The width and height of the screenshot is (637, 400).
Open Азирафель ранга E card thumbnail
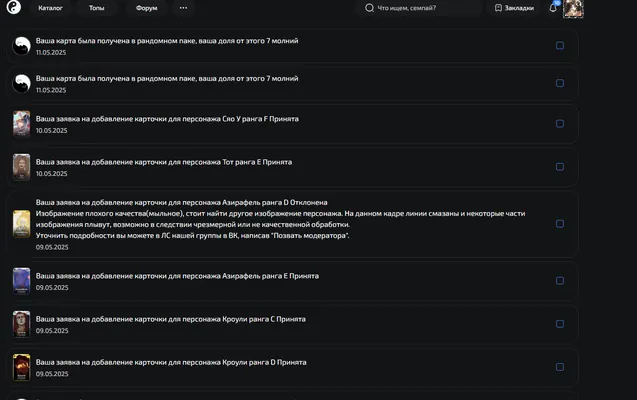click(x=22, y=281)
